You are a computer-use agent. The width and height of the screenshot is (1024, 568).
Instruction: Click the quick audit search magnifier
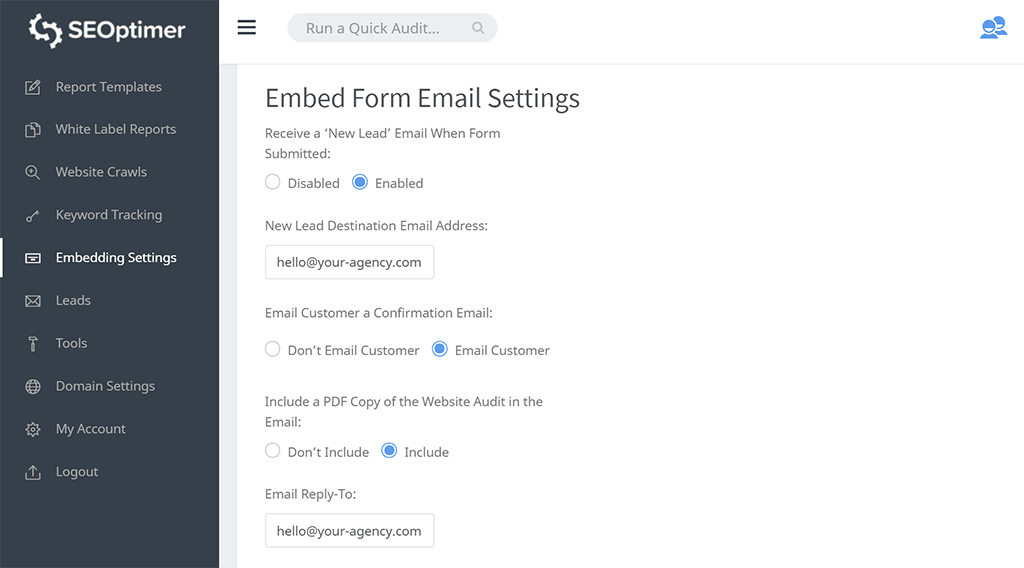click(478, 28)
